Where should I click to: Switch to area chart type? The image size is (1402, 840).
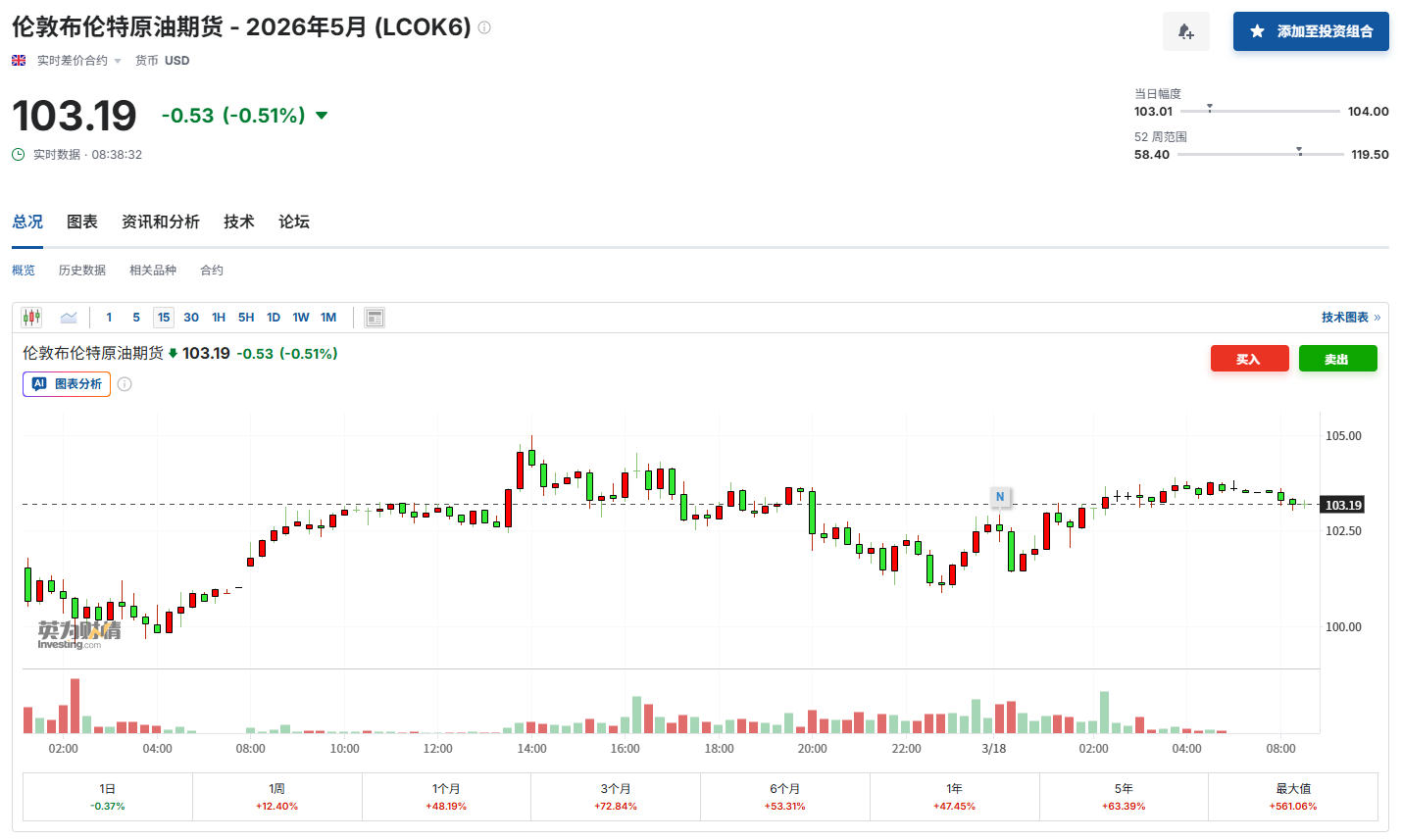point(69,318)
